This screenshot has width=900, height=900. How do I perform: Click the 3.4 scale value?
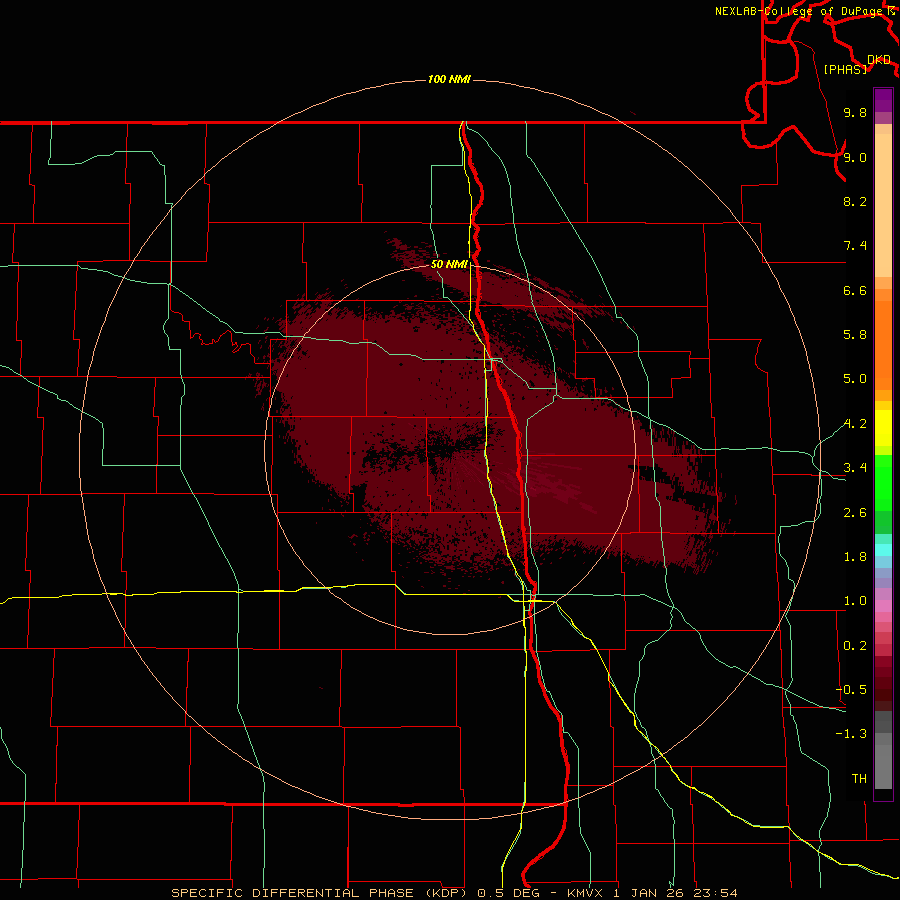pos(855,468)
